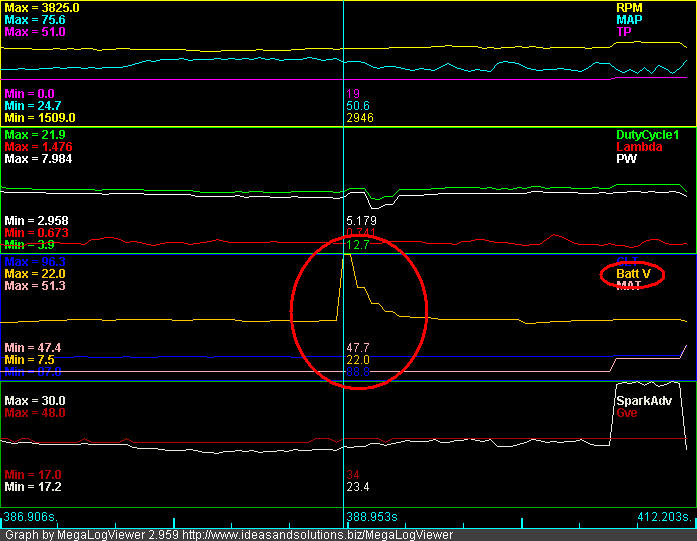Click the Min = 1509.0 RPM value

pyautogui.click(x=40, y=117)
